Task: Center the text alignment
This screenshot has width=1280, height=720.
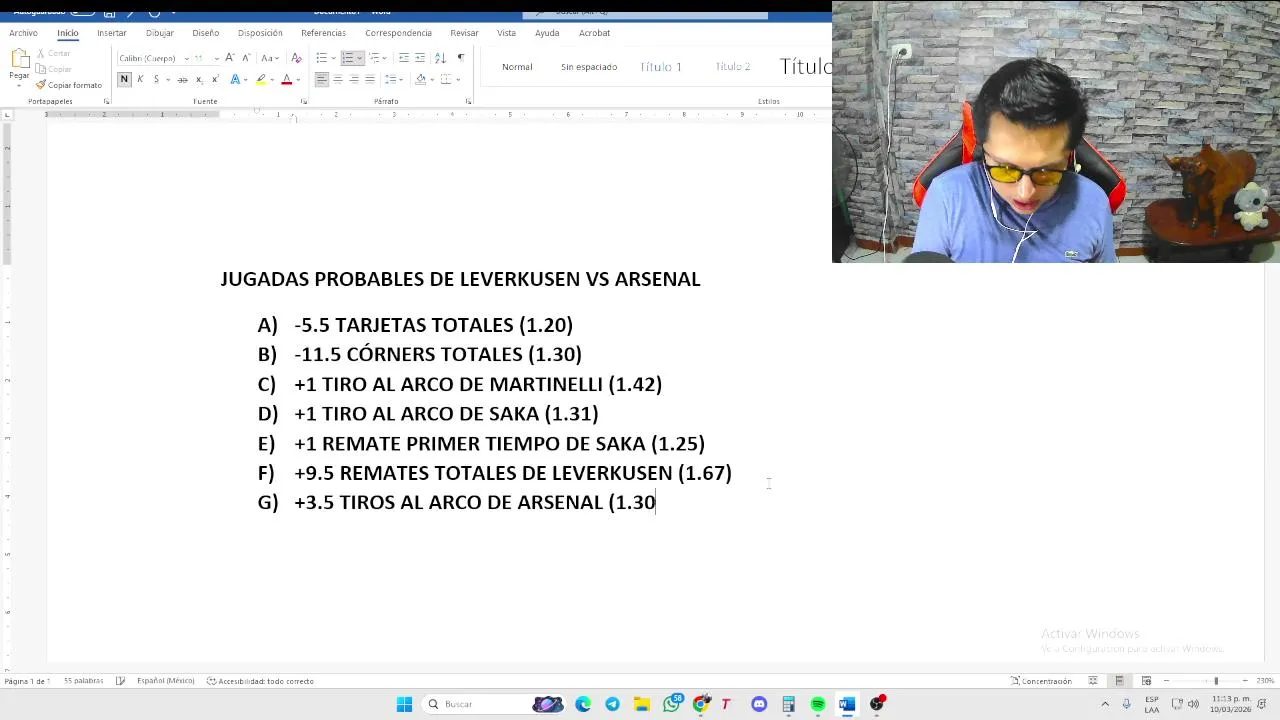Action: click(338, 79)
